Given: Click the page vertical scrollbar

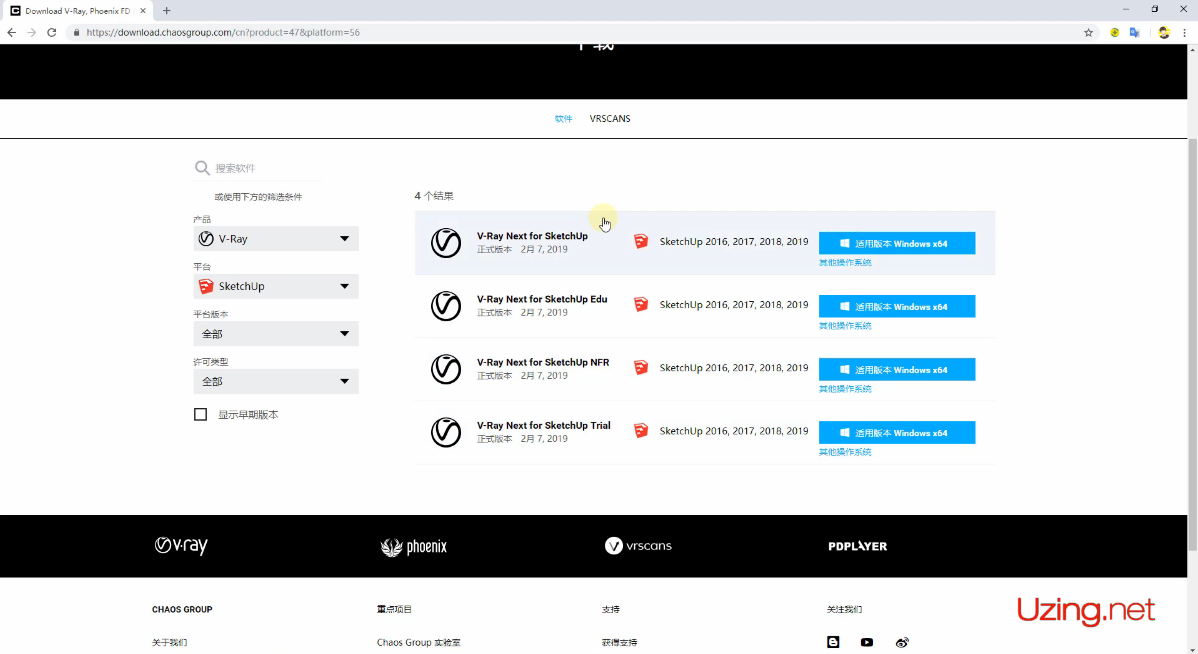Looking at the screenshot, I should pos(1192,344).
